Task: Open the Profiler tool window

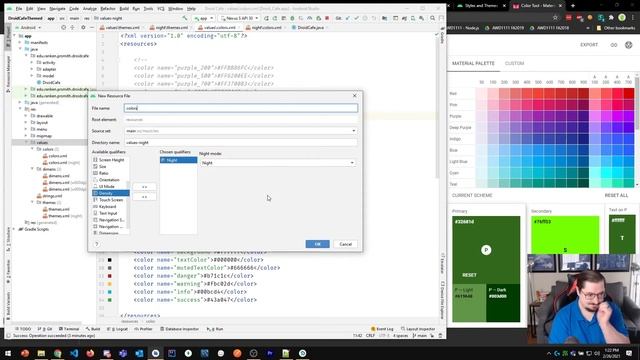Action: [x=143, y=329]
